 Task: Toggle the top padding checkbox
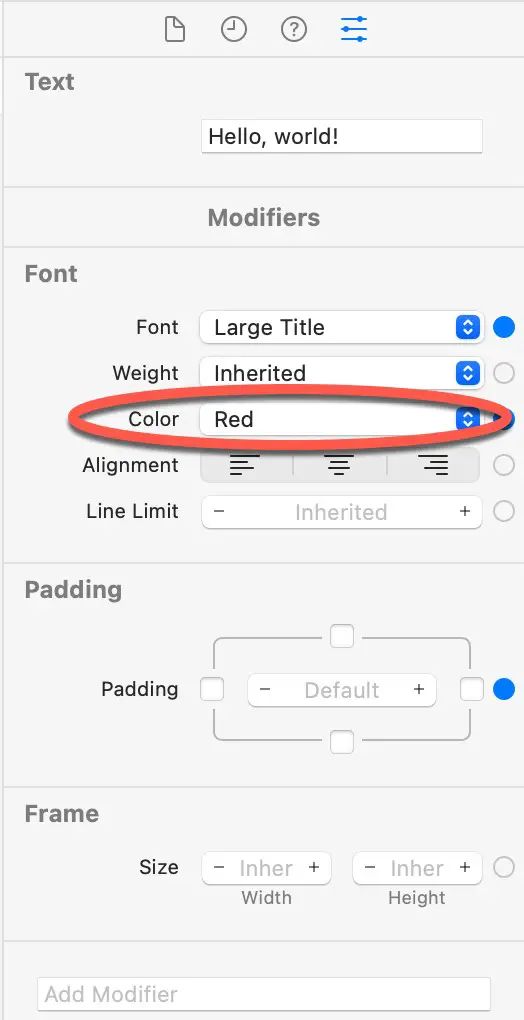(342, 636)
